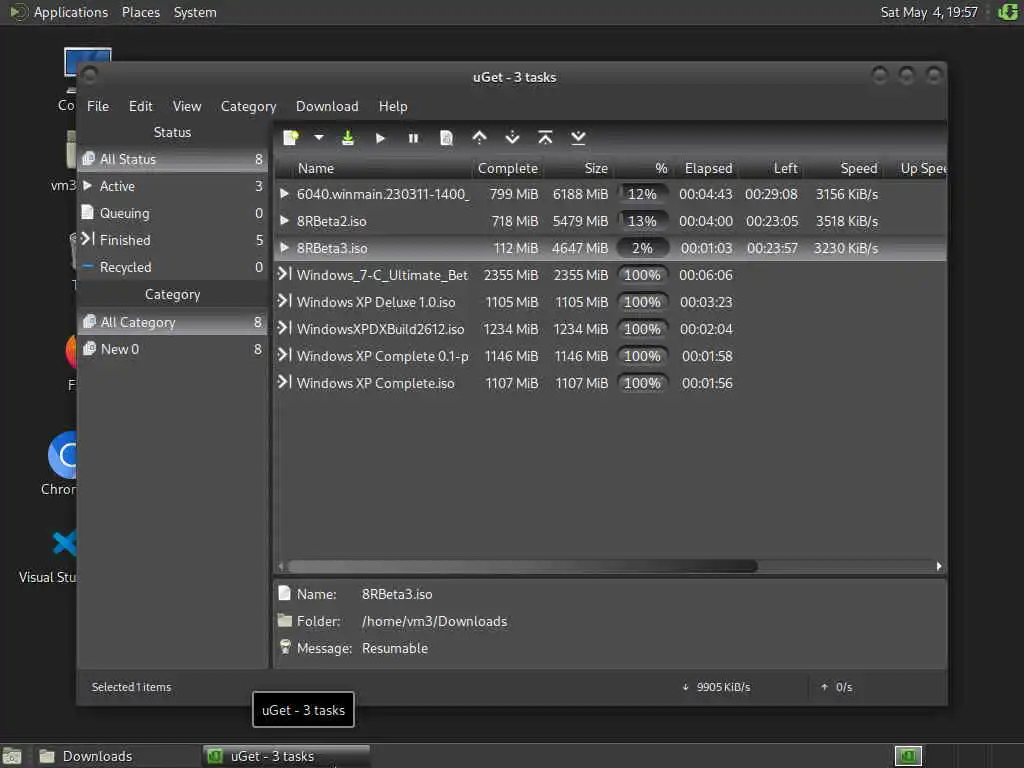Move selected download down one position
The height and width of the screenshot is (768, 1024).
pyautogui.click(x=513, y=138)
